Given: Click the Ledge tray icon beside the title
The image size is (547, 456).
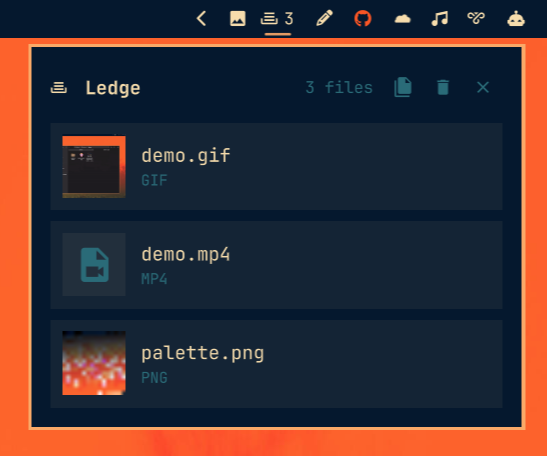Looking at the screenshot, I should (59, 88).
